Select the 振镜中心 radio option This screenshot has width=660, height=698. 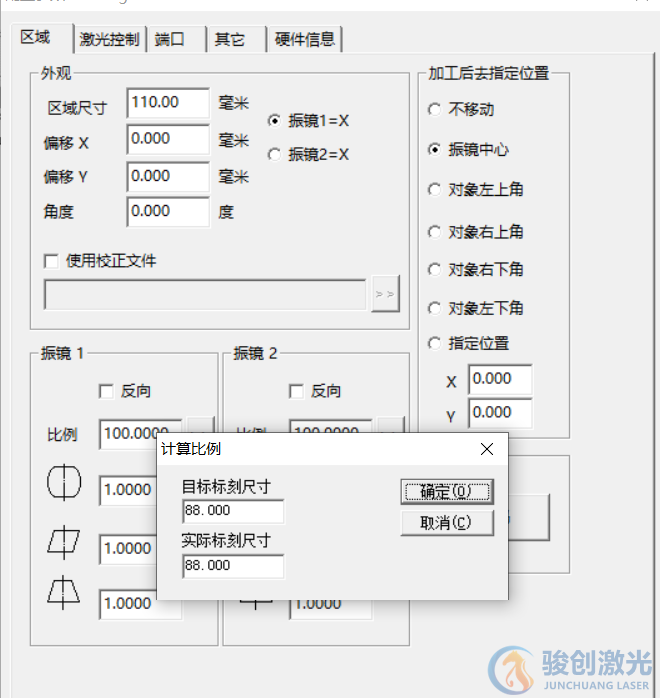click(434, 150)
